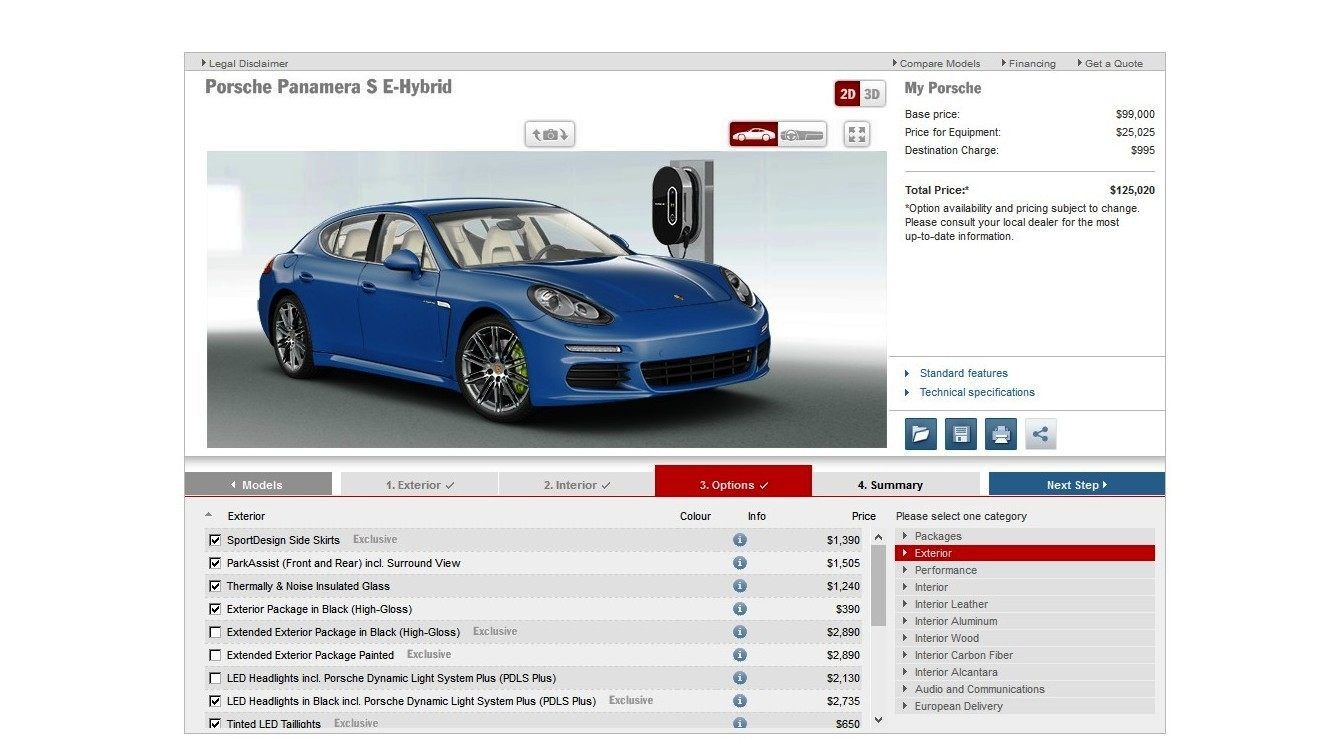Expand the Interior Aluminum category
Screen dimensions: 1326x742
coord(1025,621)
